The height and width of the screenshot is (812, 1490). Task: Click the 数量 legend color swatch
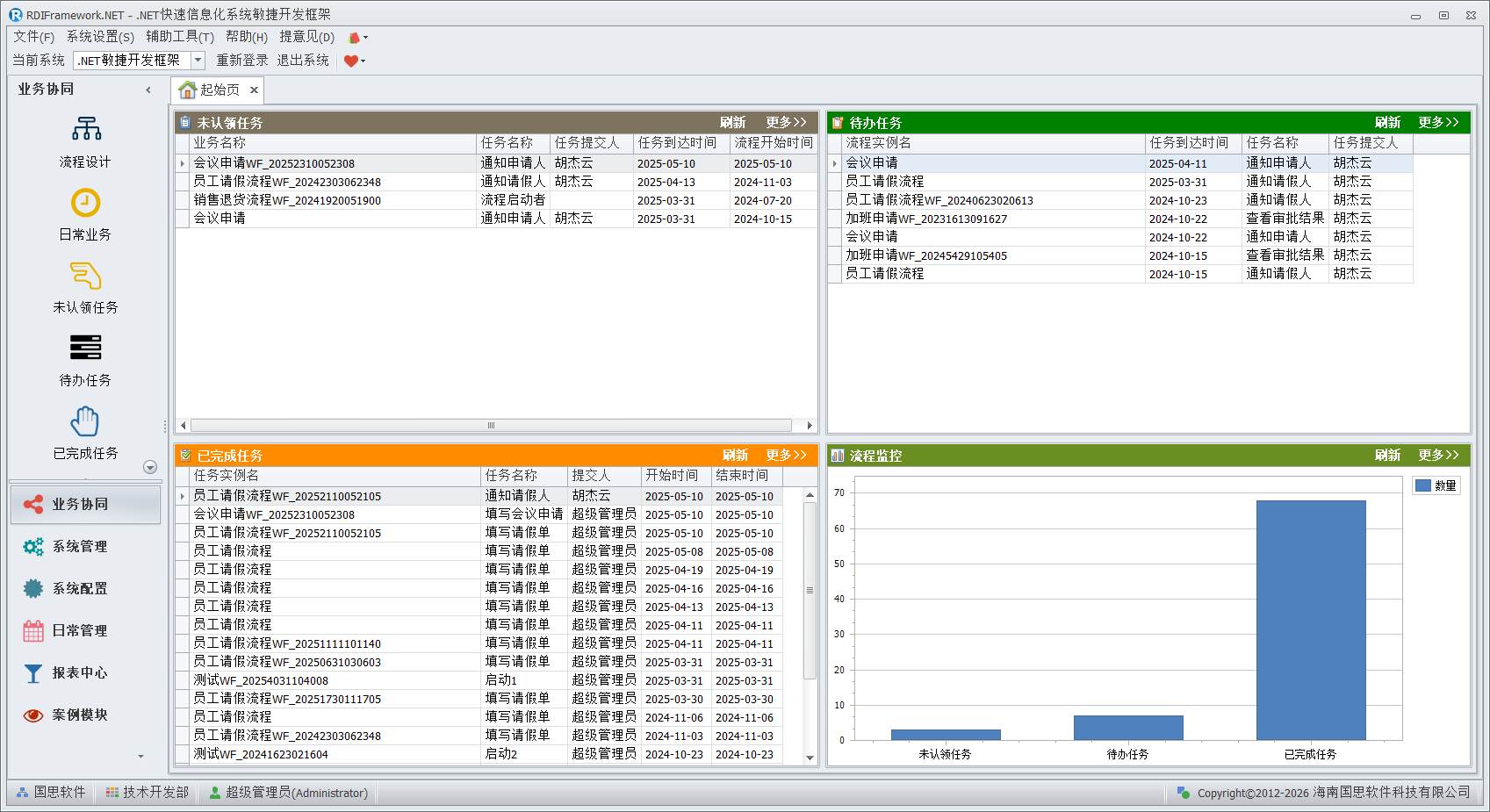pos(1423,485)
